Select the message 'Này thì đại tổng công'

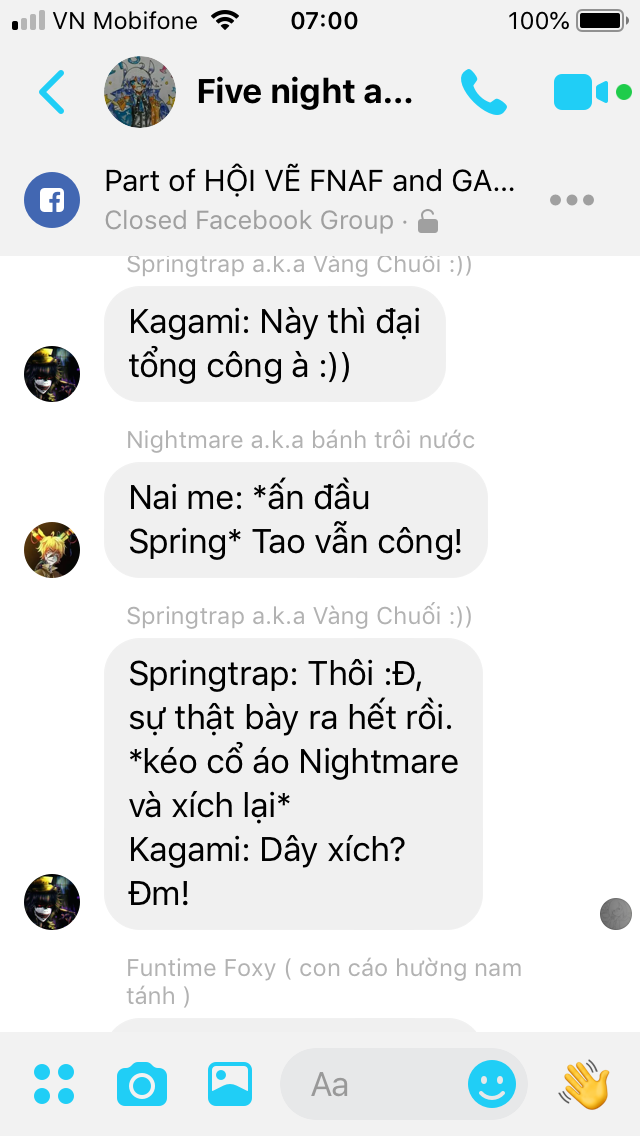[x=275, y=344]
